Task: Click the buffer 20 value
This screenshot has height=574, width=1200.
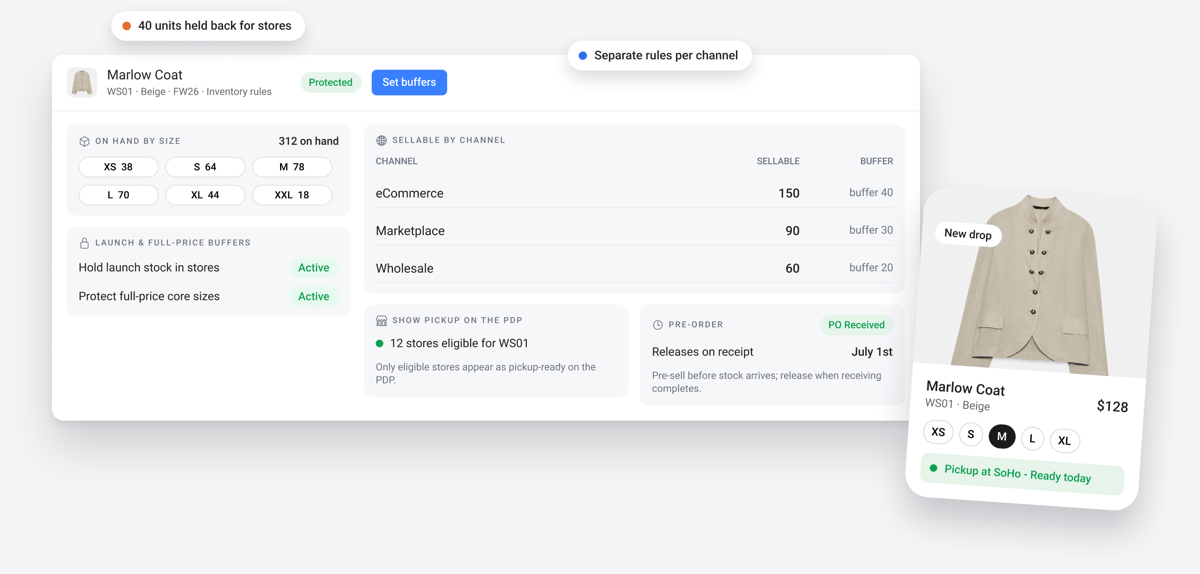Action: [871, 268]
